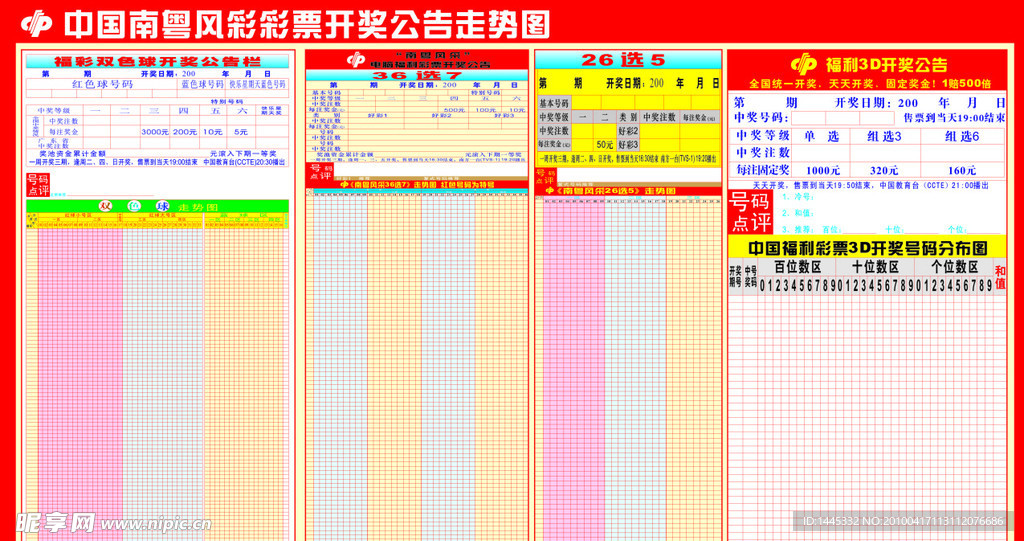
Task: Click the first empty box after 中奖号码:
Action: tap(807, 118)
